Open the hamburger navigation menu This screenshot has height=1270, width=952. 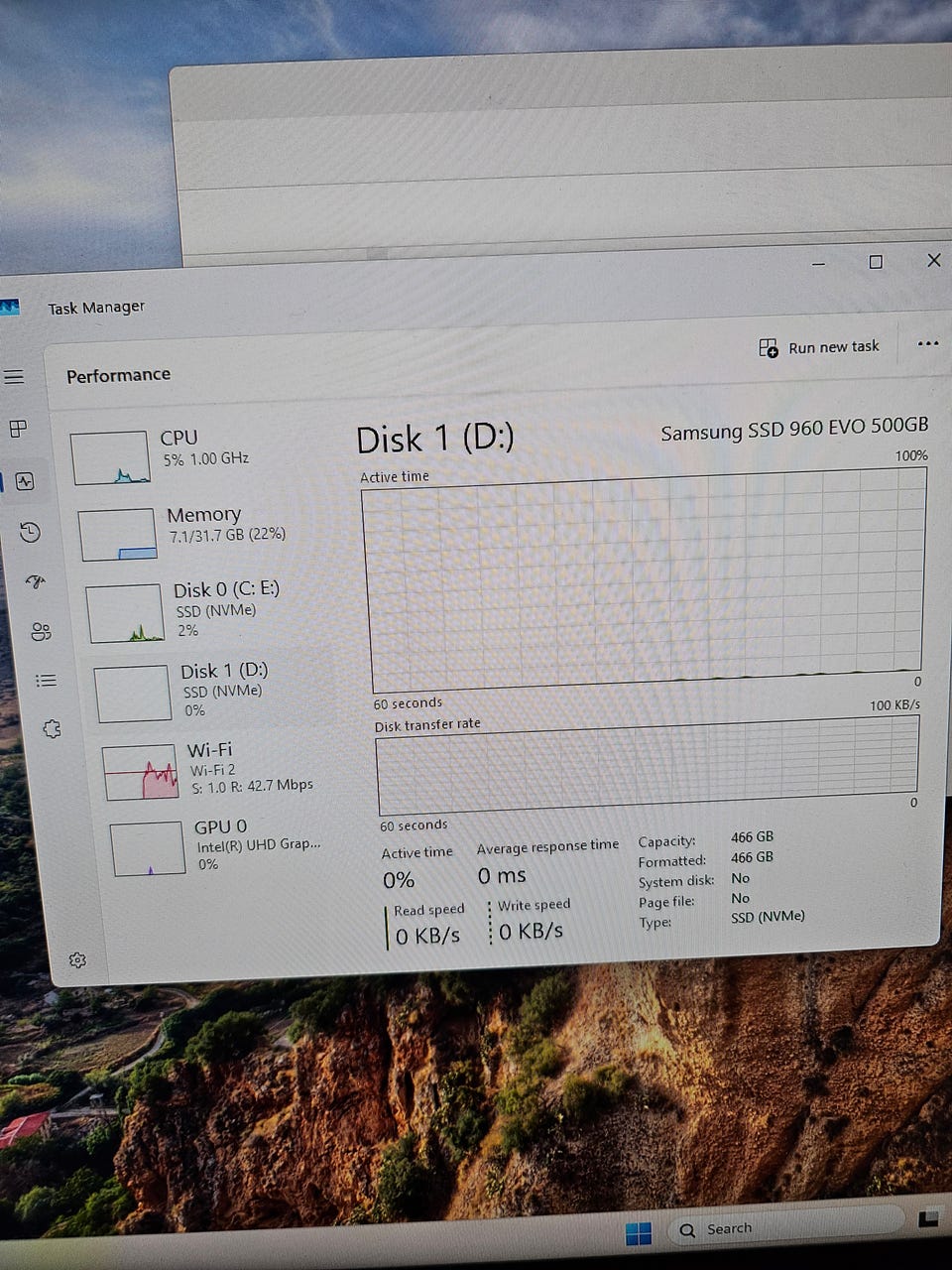click(13, 377)
